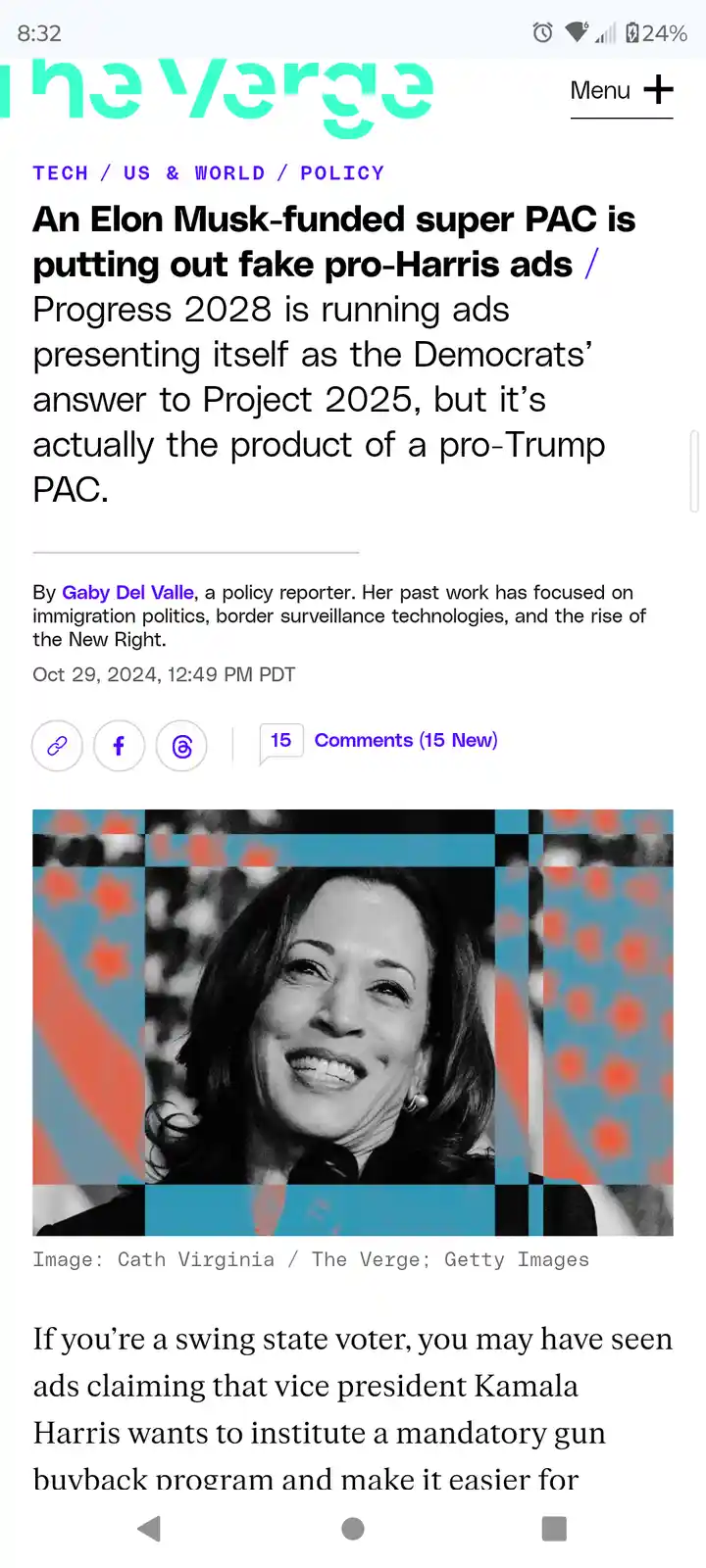The height and width of the screenshot is (1568, 706).
Task: Tap the Android home circle button
Action: [x=353, y=1528]
